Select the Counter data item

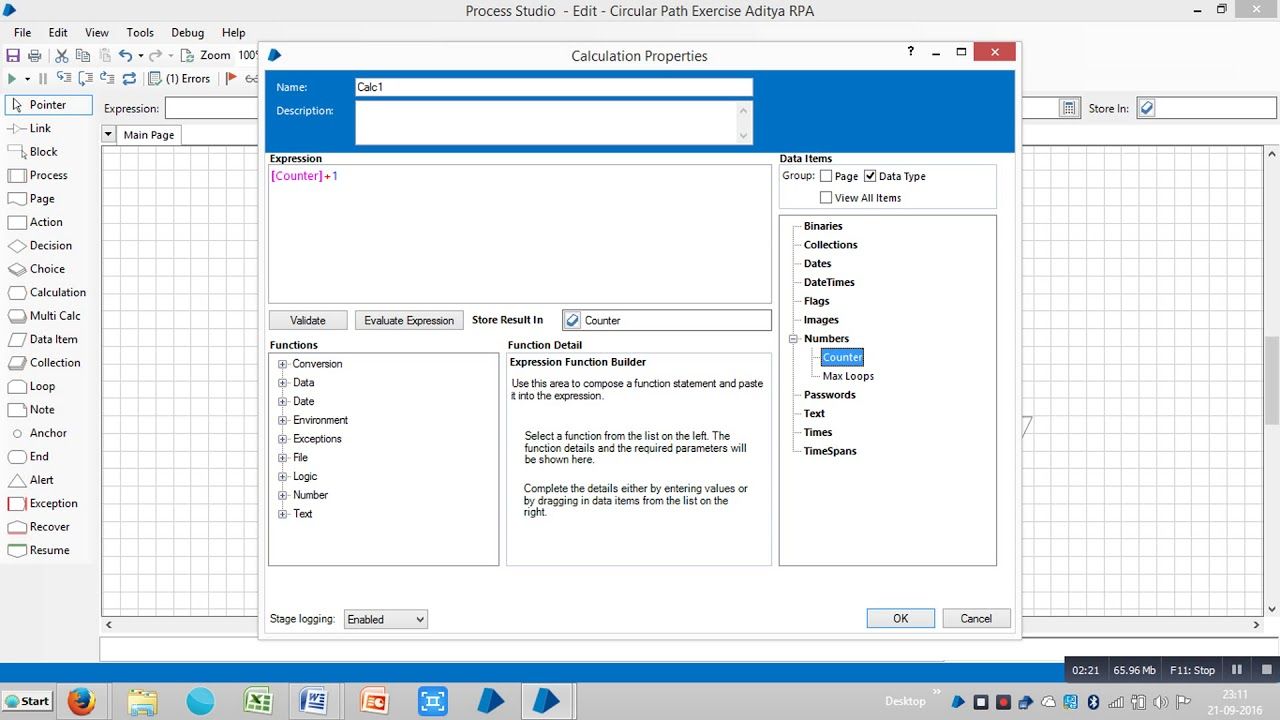pos(842,357)
